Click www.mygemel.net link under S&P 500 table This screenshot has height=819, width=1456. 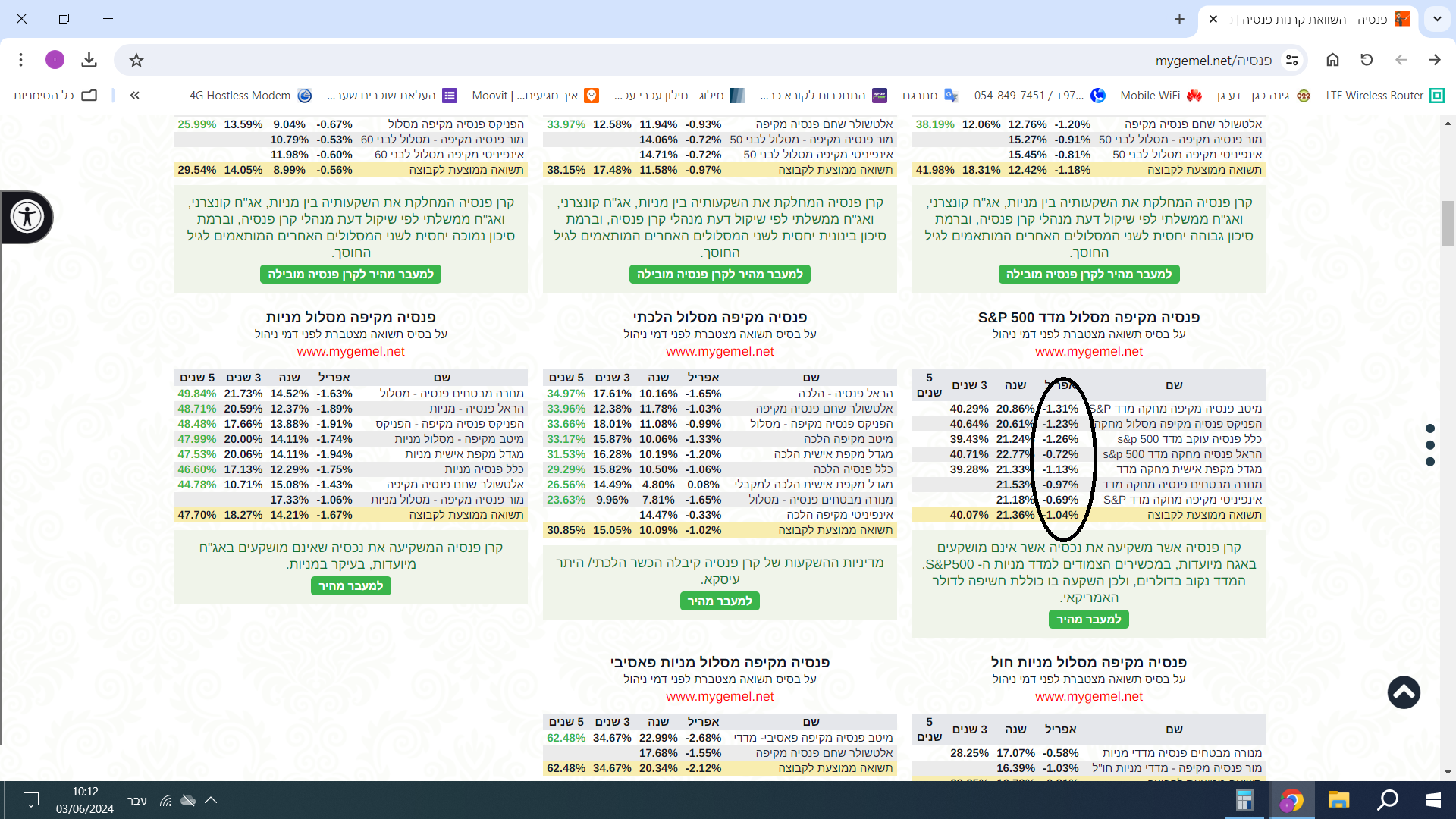[x=1088, y=352]
